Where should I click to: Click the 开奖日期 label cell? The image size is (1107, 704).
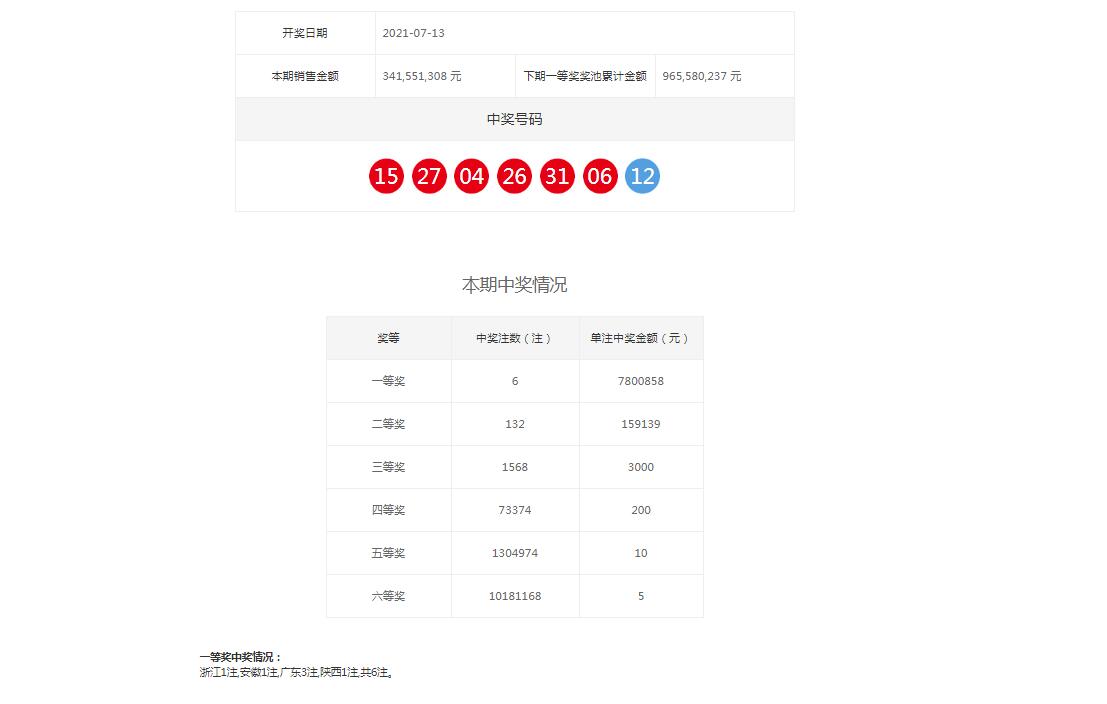[305, 33]
